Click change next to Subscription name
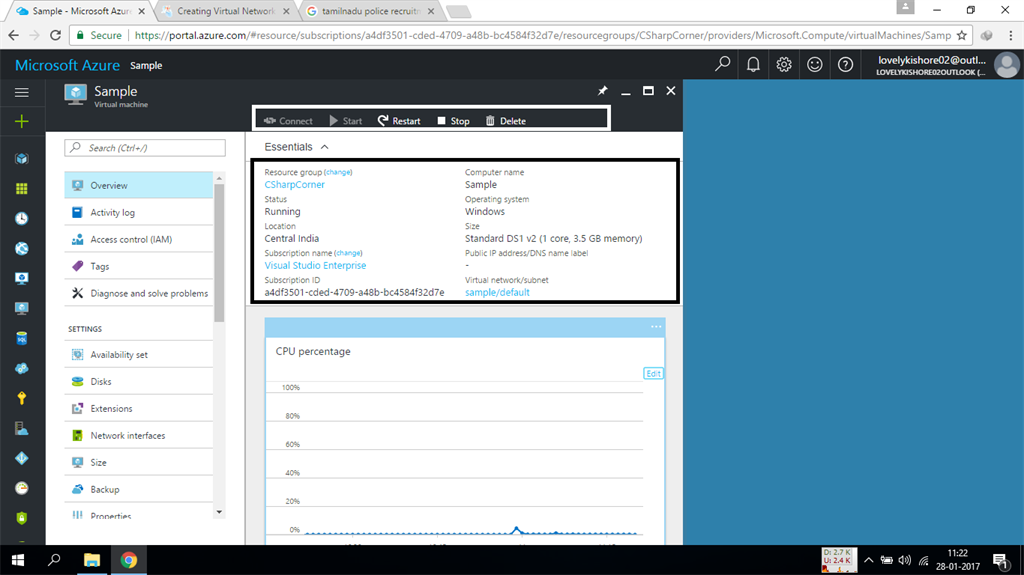The image size is (1024, 575). 348,253
